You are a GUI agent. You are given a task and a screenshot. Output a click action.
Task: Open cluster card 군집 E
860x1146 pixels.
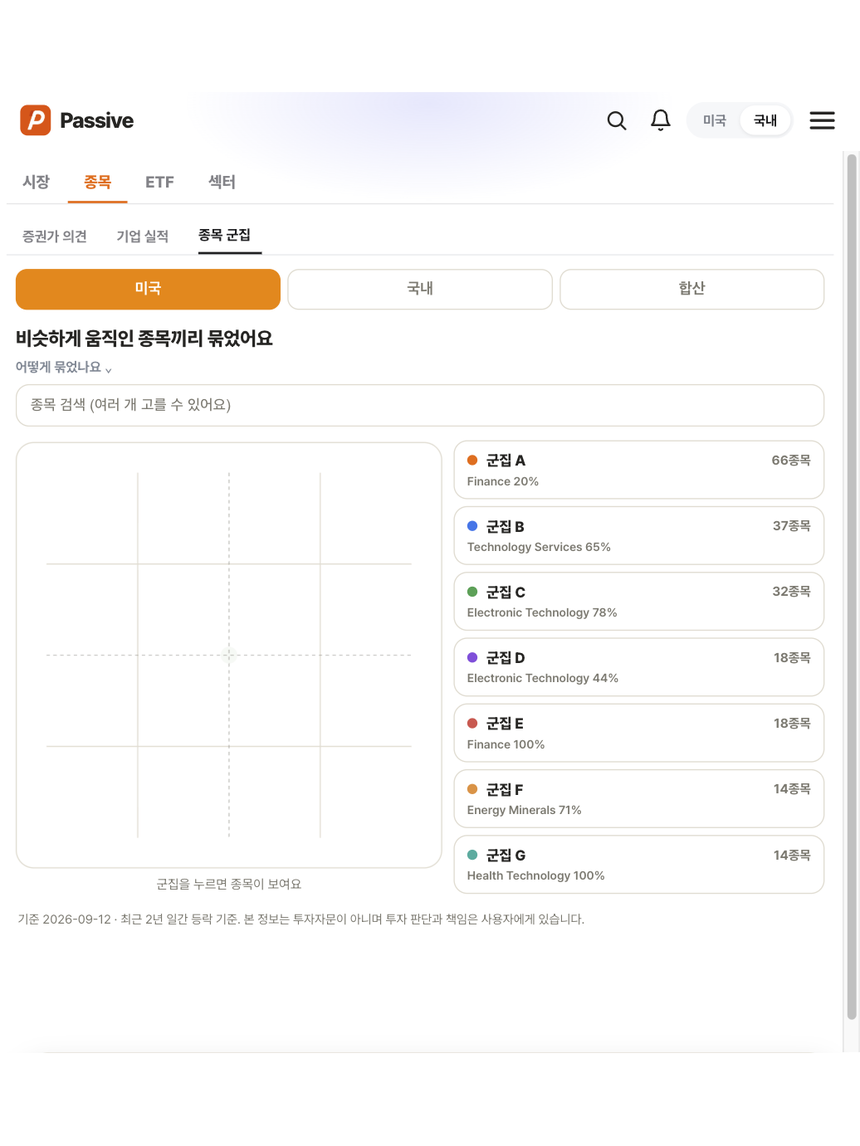coord(639,733)
